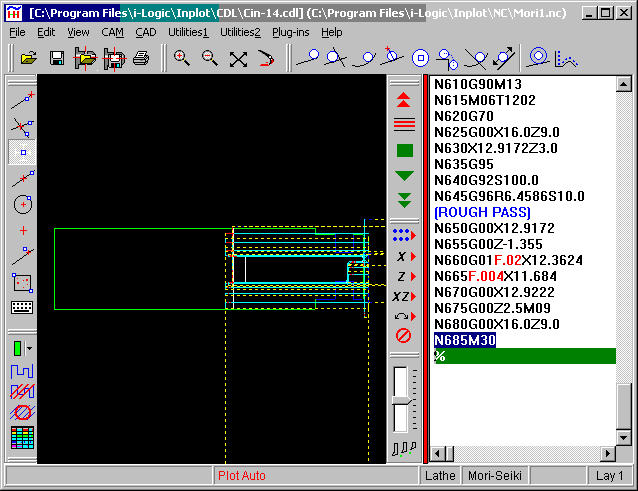Toggle the X axis arrow button
638x491 pixels.
(x=404, y=256)
